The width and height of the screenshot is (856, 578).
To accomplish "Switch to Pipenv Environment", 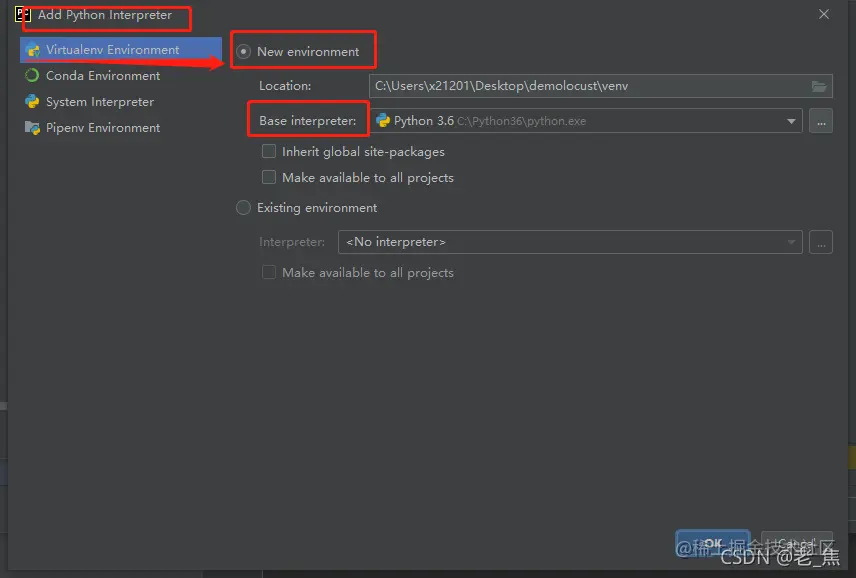I will point(103,128).
